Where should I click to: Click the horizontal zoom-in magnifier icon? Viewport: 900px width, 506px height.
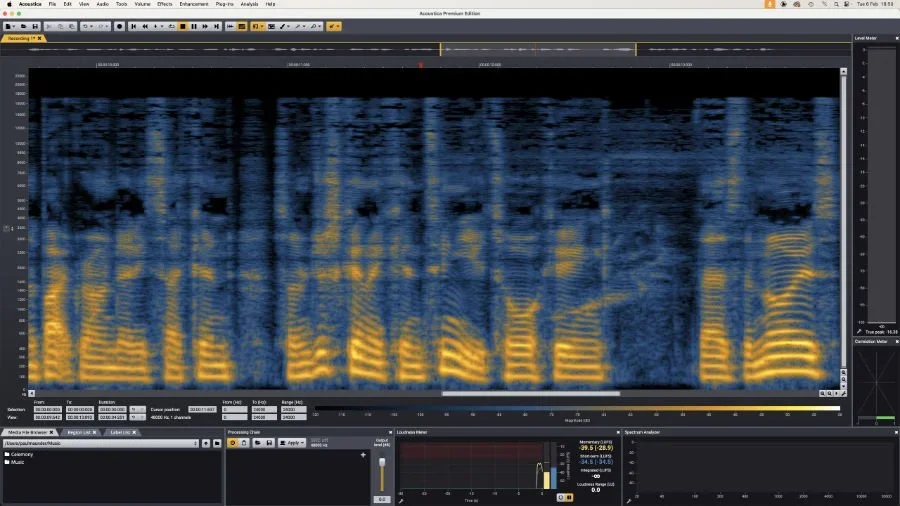pos(822,394)
